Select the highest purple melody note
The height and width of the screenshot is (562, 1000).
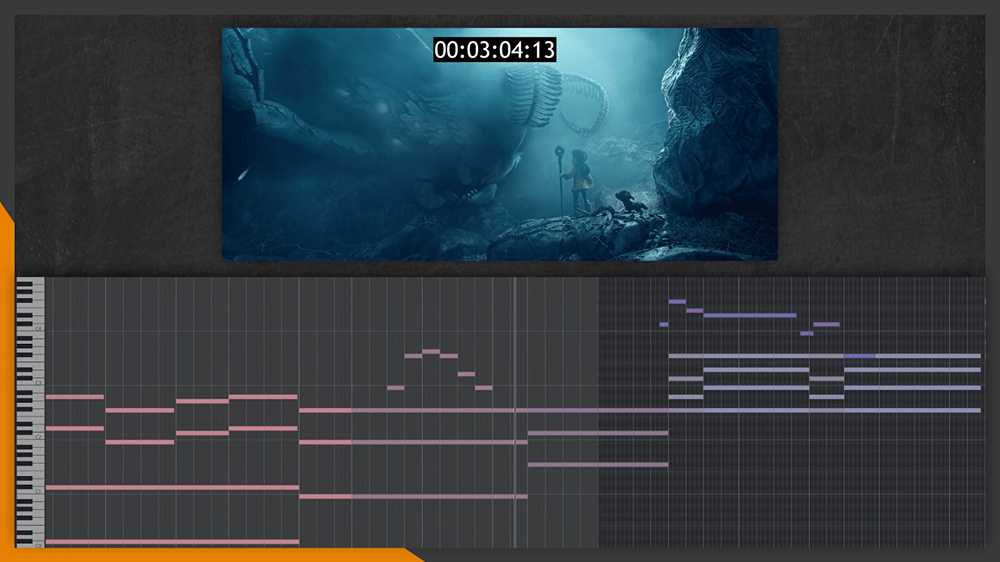click(677, 302)
